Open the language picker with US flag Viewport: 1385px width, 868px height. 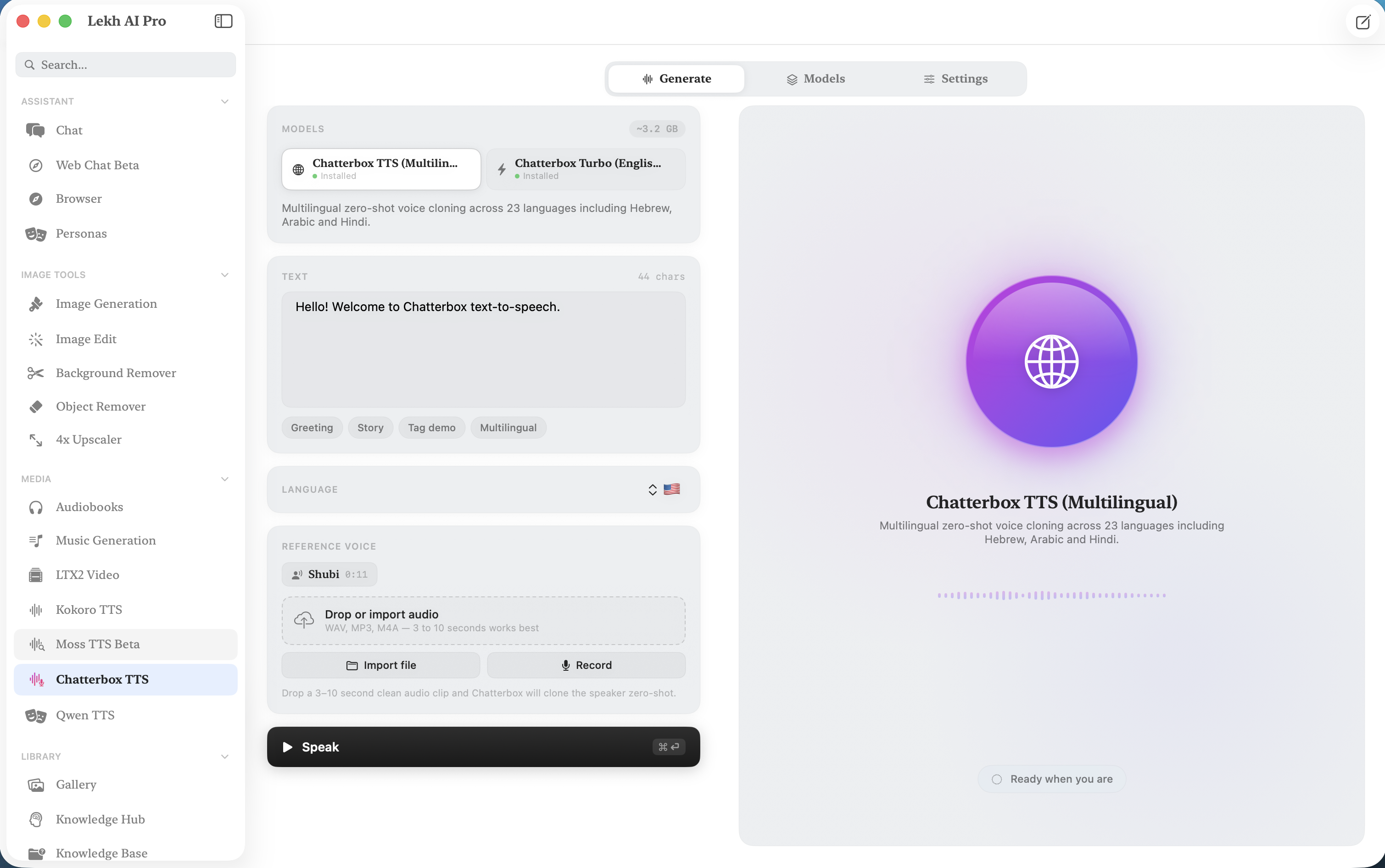664,489
